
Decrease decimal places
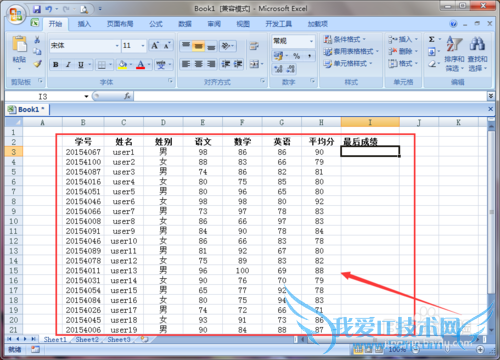[x=291, y=69]
